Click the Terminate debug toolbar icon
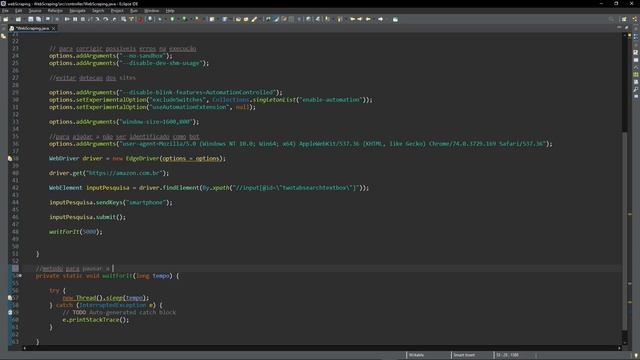 pyautogui.click(x=82, y=19)
